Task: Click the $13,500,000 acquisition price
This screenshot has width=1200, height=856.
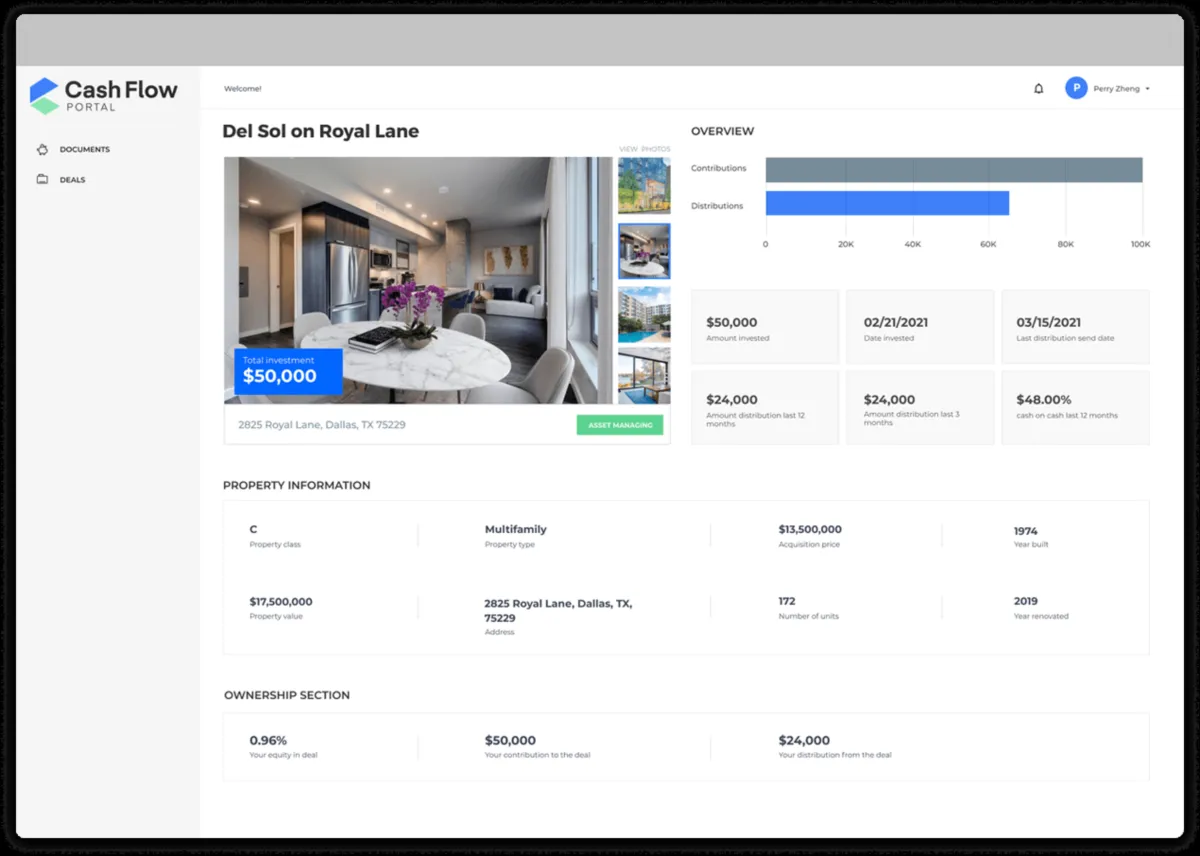Action: (810, 529)
